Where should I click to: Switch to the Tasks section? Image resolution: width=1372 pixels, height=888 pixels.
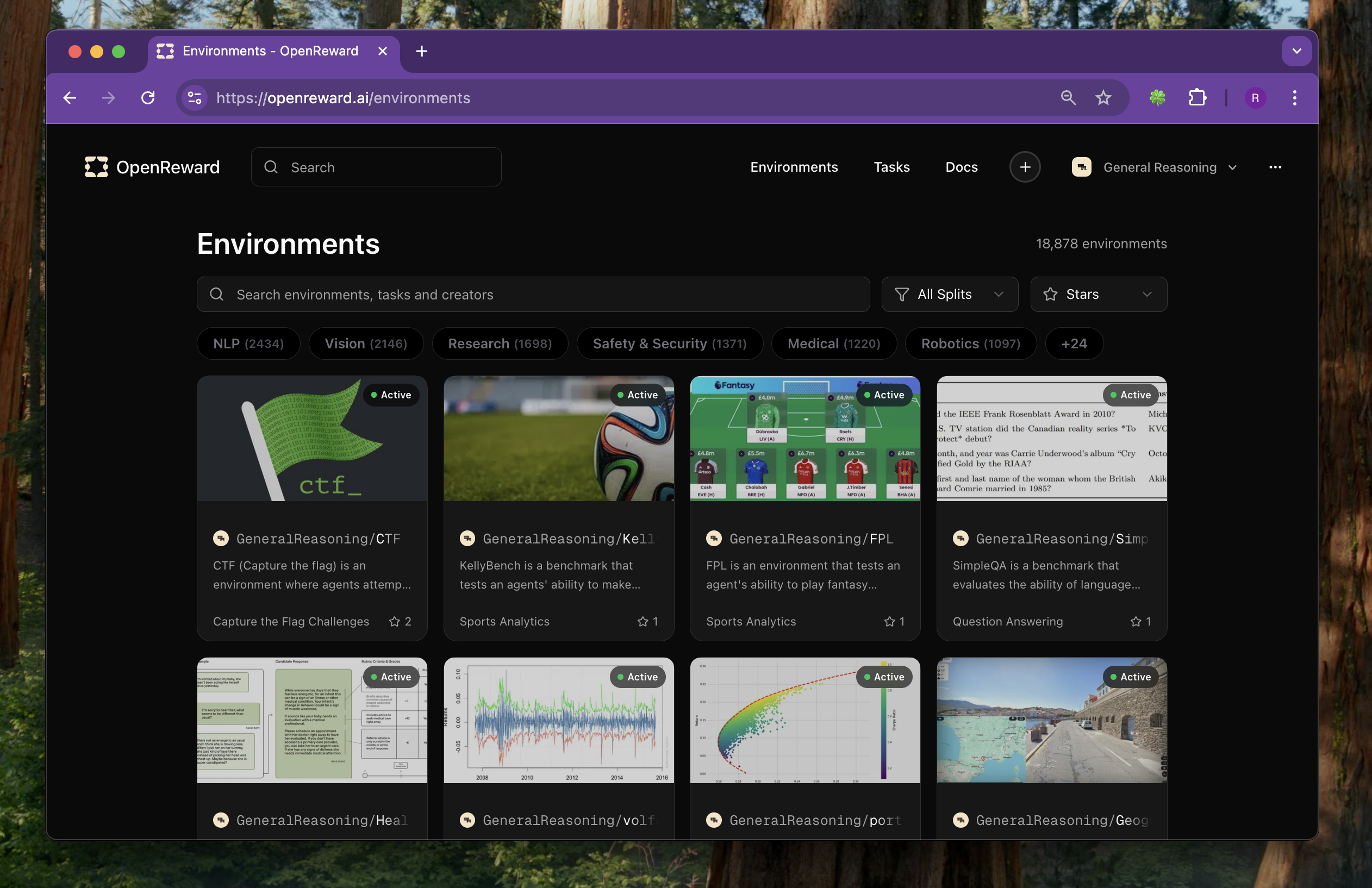[891, 167]
